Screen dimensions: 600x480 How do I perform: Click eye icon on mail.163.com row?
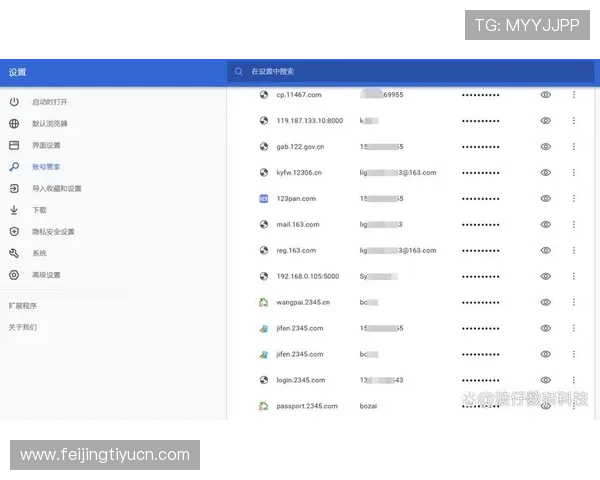tap(546, 224)
